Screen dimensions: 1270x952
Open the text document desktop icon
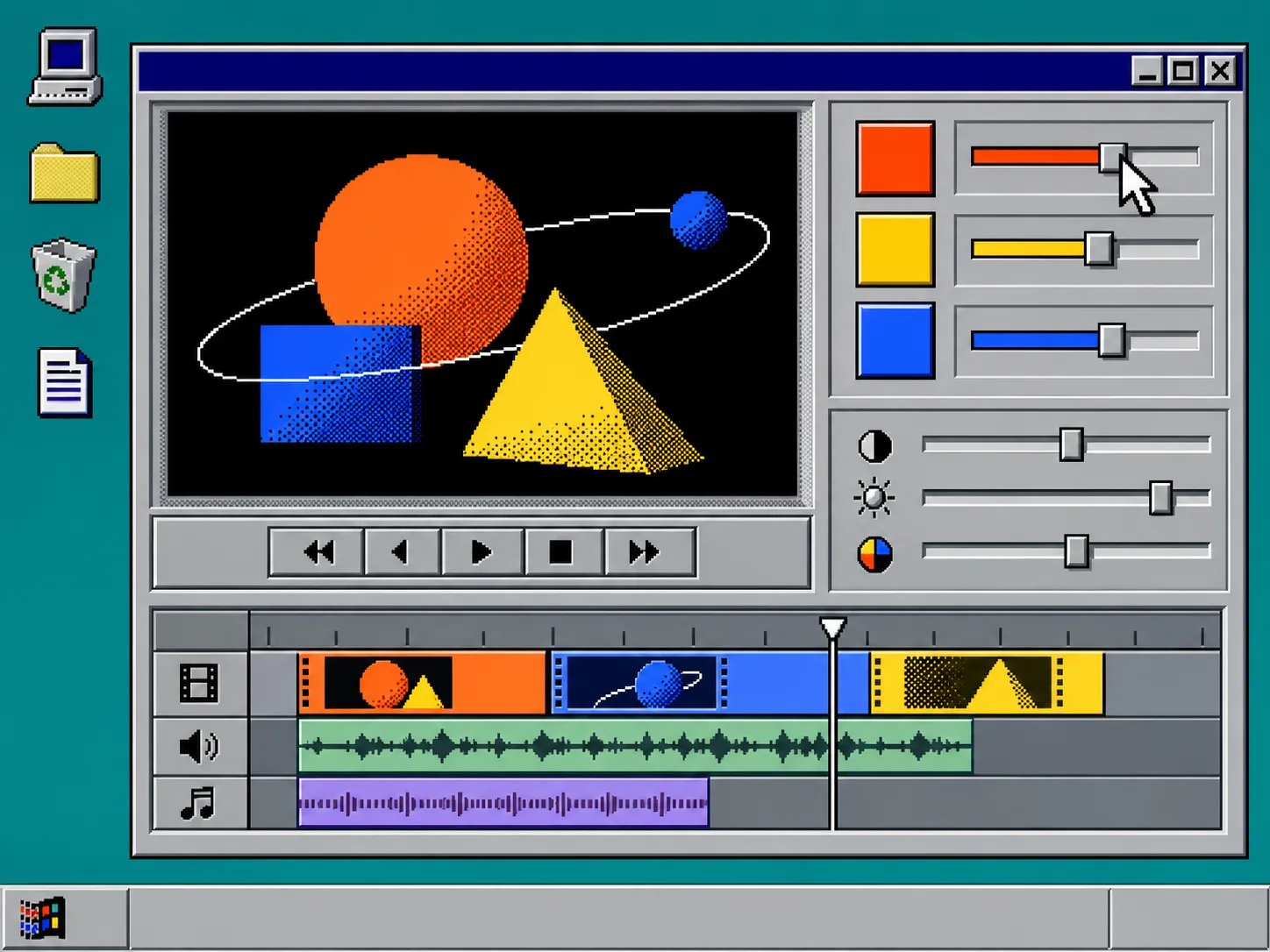pos(65,382)
